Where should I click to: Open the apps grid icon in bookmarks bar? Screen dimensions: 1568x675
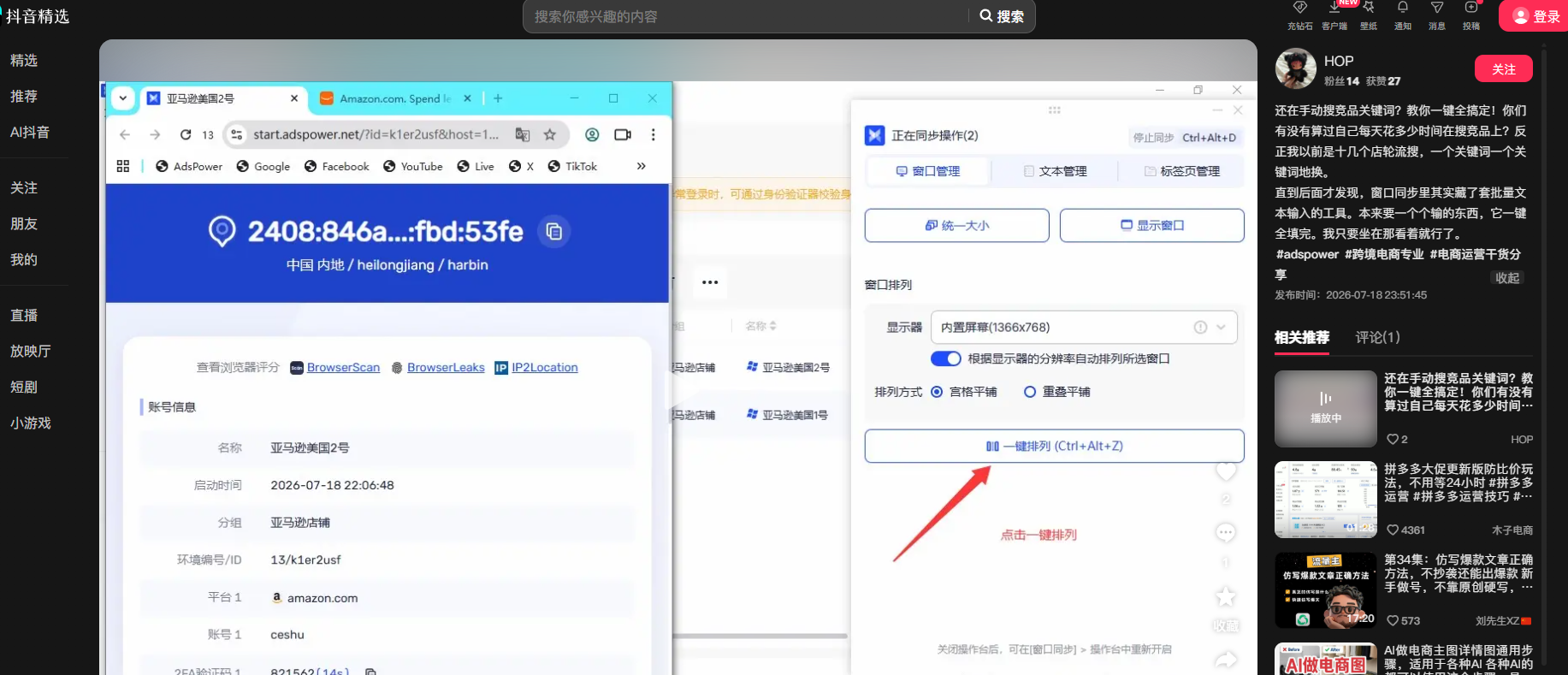[123, 166]
